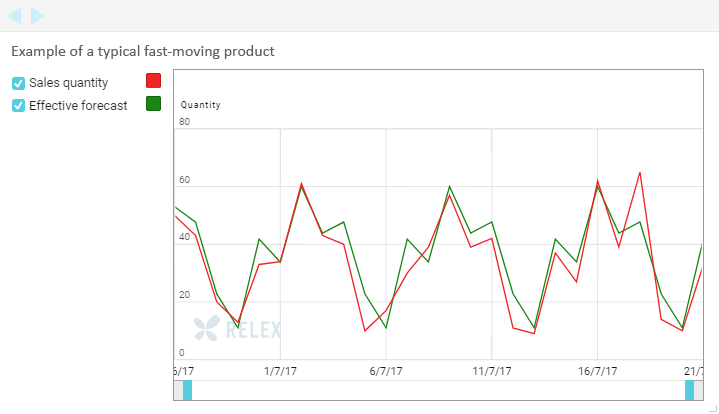Click the right range slider handle

click(x=689, y=390)
